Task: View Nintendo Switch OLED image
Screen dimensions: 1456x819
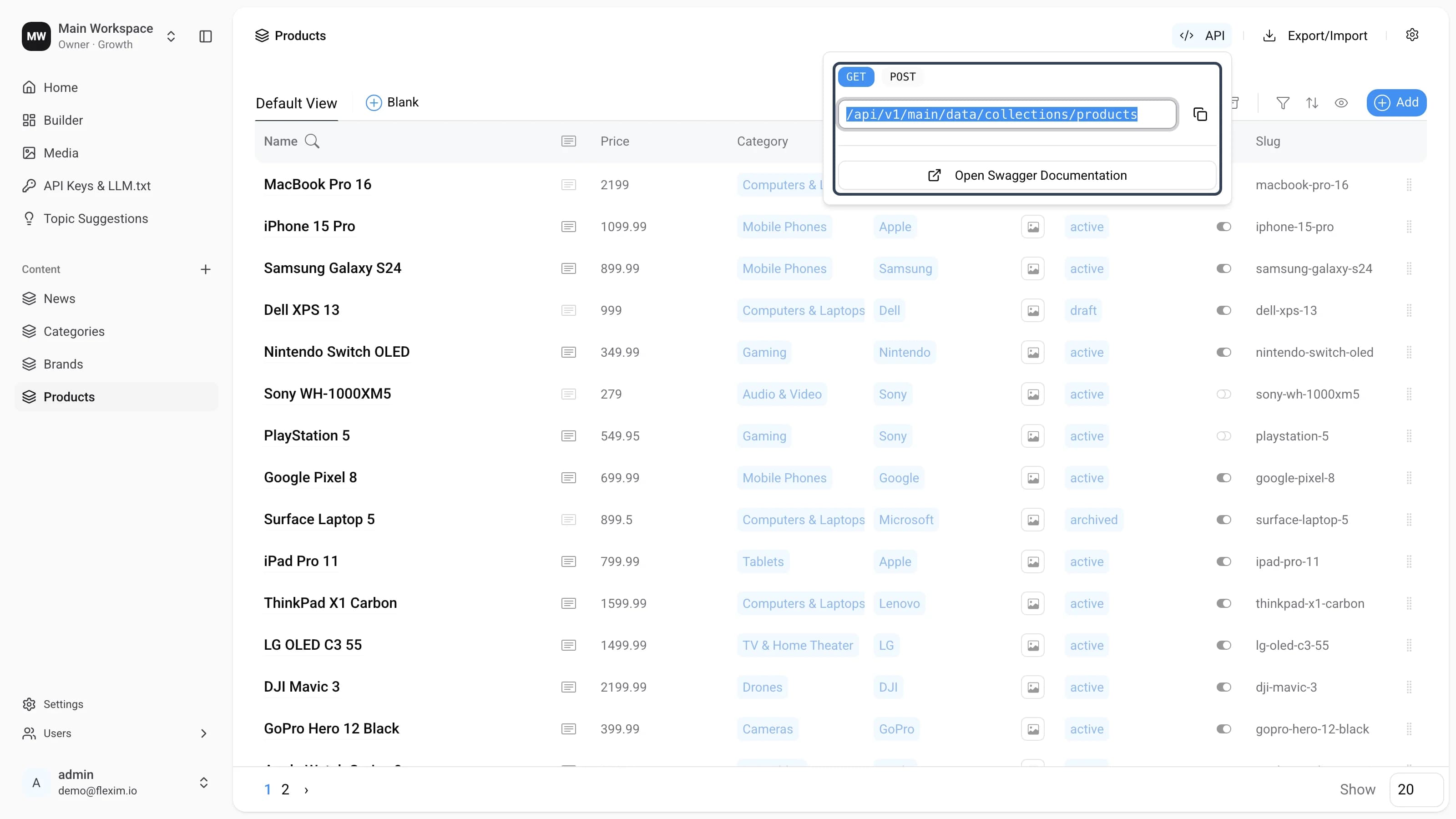Action: pyautogui.click(x=1033, y=352)
